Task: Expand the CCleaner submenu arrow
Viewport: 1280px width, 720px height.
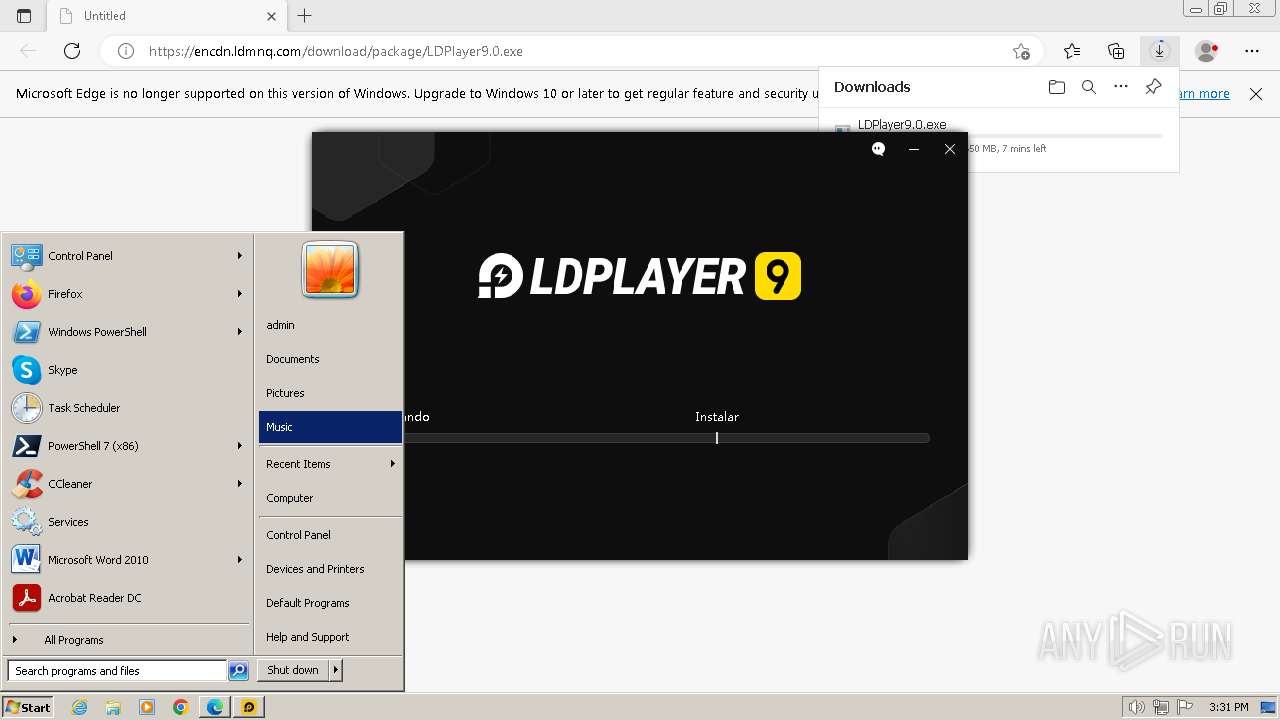Action: point(240,484)
